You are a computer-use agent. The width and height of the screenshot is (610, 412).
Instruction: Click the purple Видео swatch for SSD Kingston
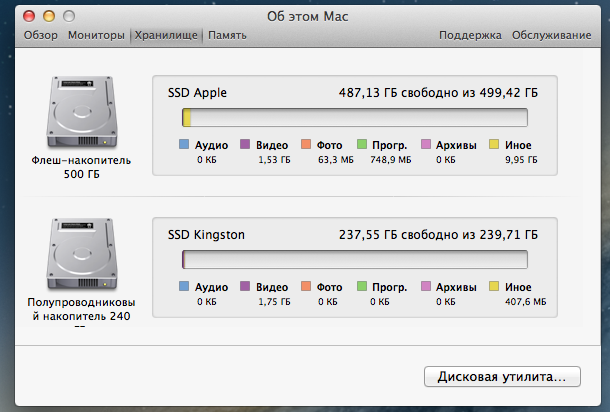(x=245, y=286)
